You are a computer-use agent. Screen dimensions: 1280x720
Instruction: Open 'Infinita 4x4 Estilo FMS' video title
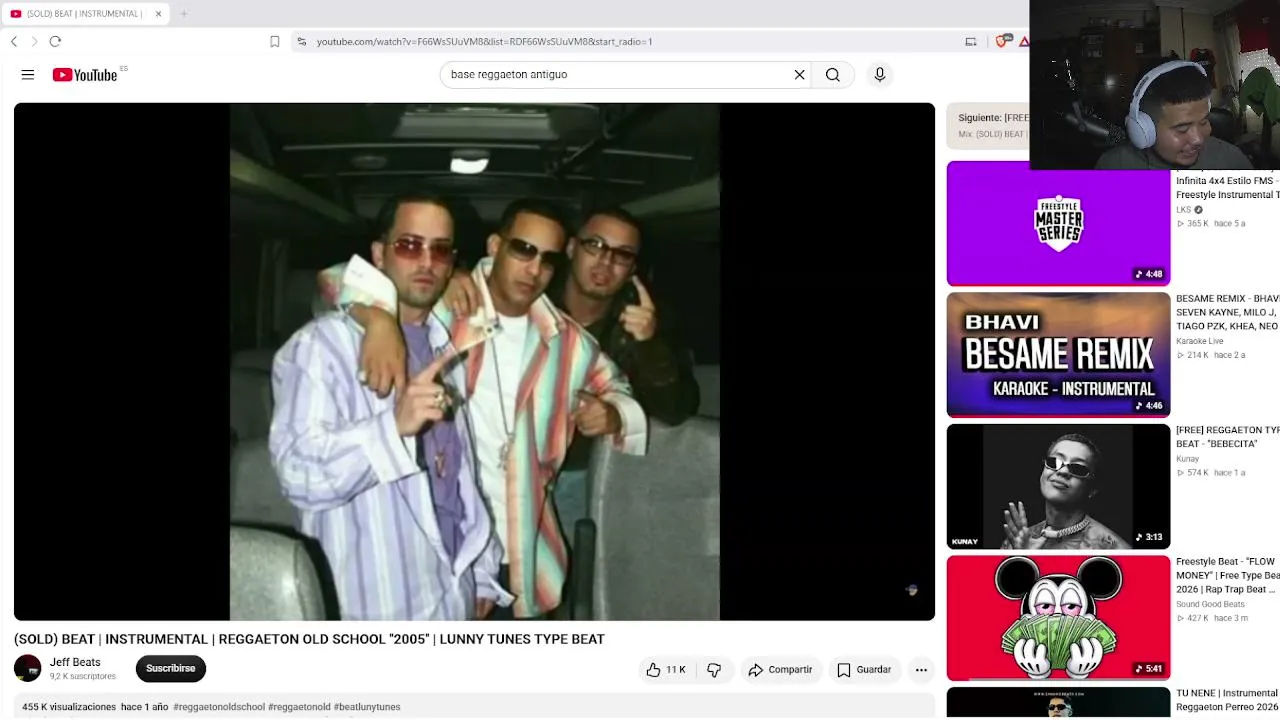(x=1227, y=188)
